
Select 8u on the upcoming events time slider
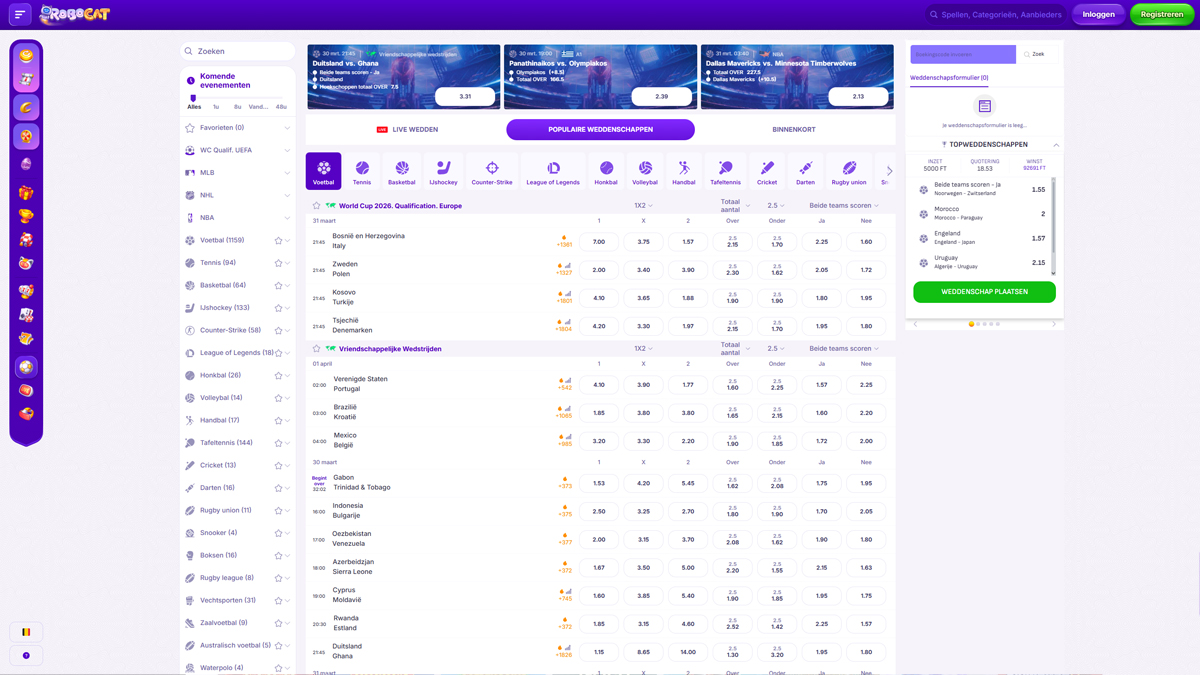(237, 107)
